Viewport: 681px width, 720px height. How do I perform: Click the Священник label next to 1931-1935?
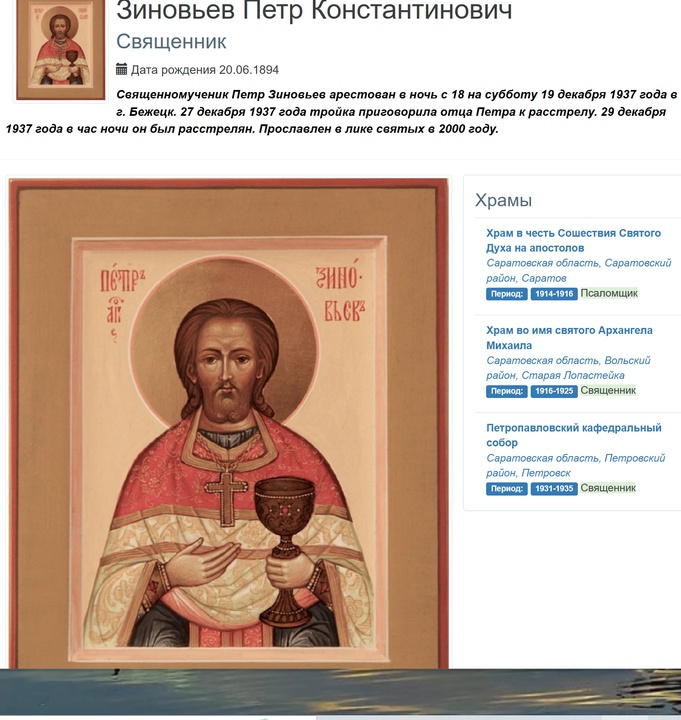pos(608,488)
